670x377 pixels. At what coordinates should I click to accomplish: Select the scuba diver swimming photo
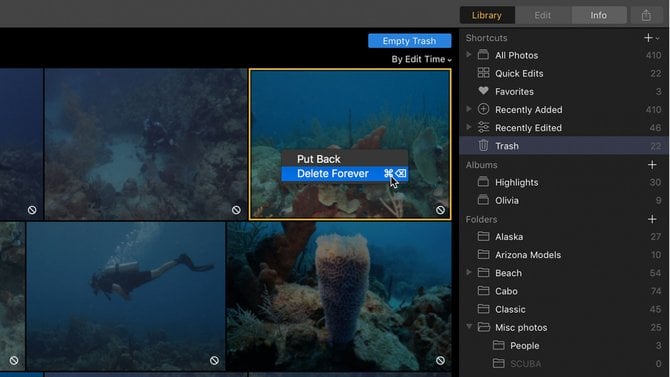point(126,296)
